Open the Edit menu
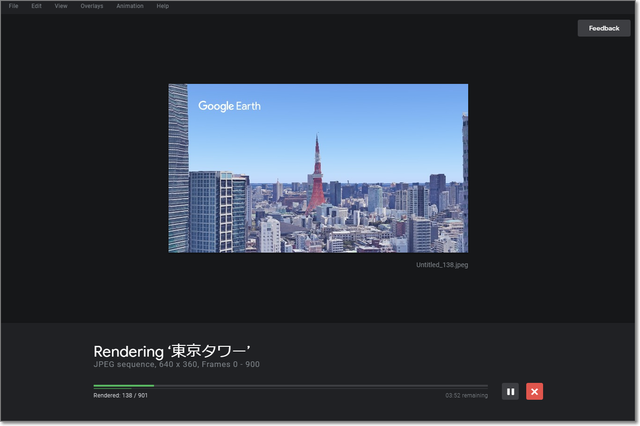Image resolution: width=640 pixels, height=426 pixels. tap(37, 6)
